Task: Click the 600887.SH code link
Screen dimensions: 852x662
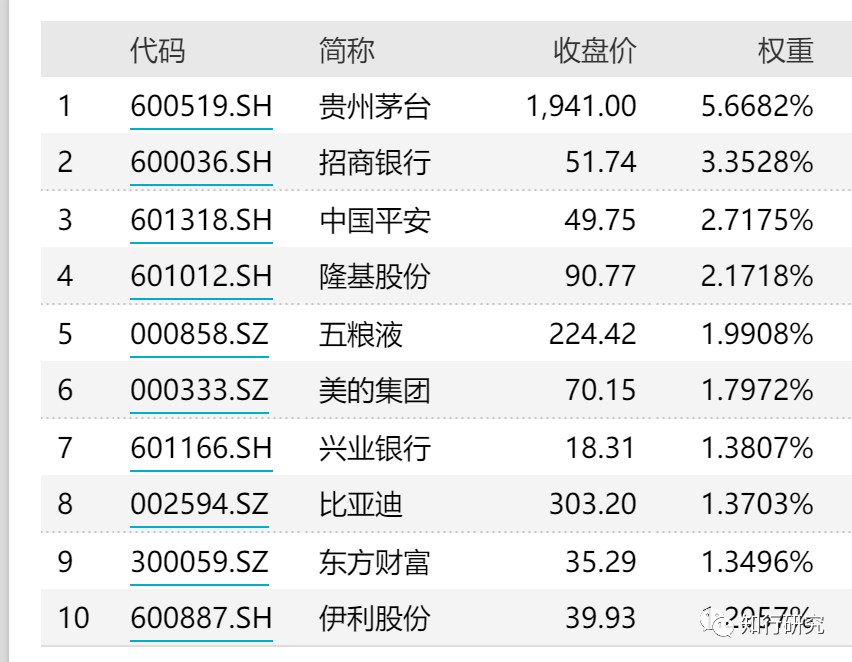Action: (x=200, y=619)
